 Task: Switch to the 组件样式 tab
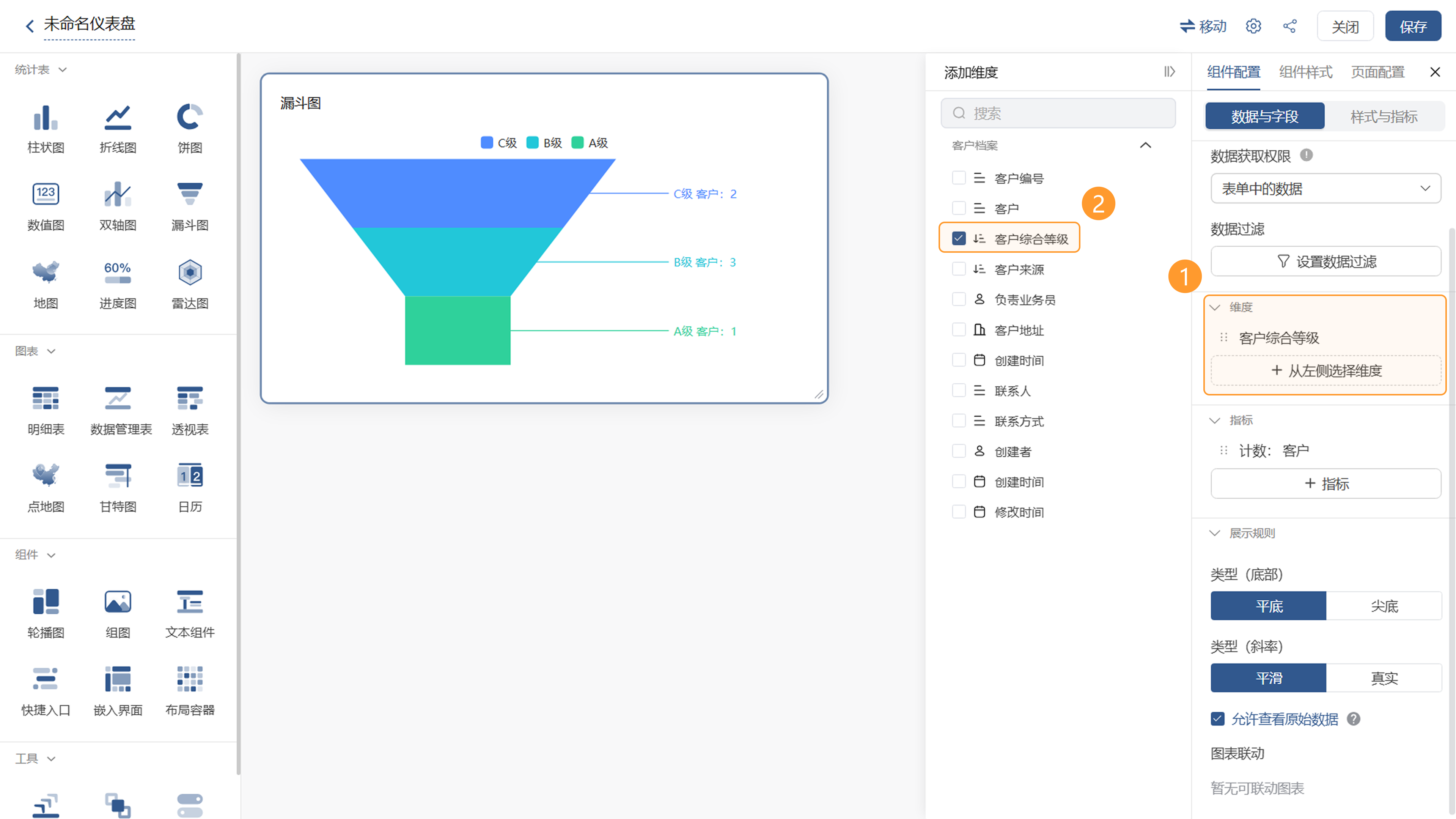point(1306,72)
